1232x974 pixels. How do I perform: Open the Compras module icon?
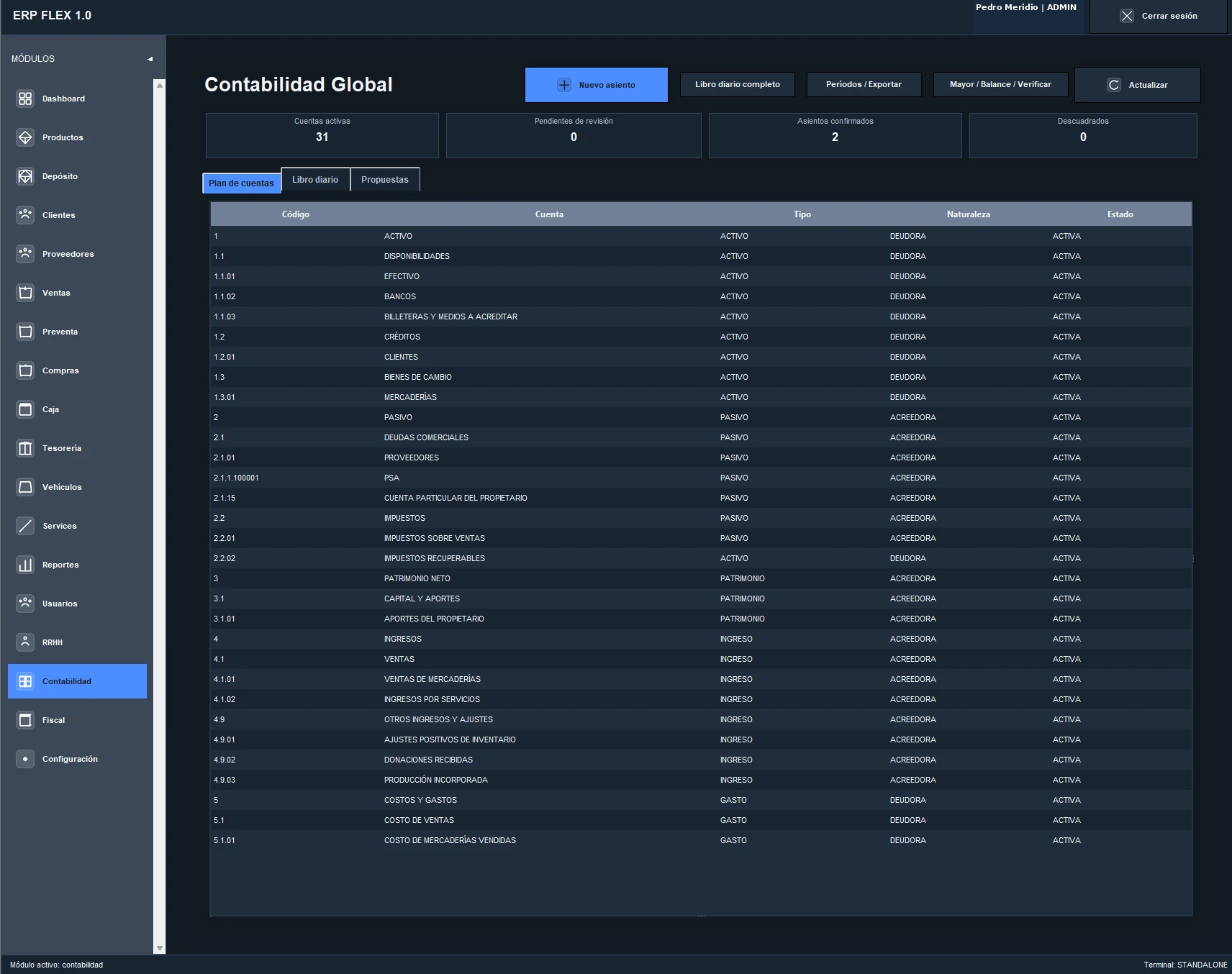point(25,370)
